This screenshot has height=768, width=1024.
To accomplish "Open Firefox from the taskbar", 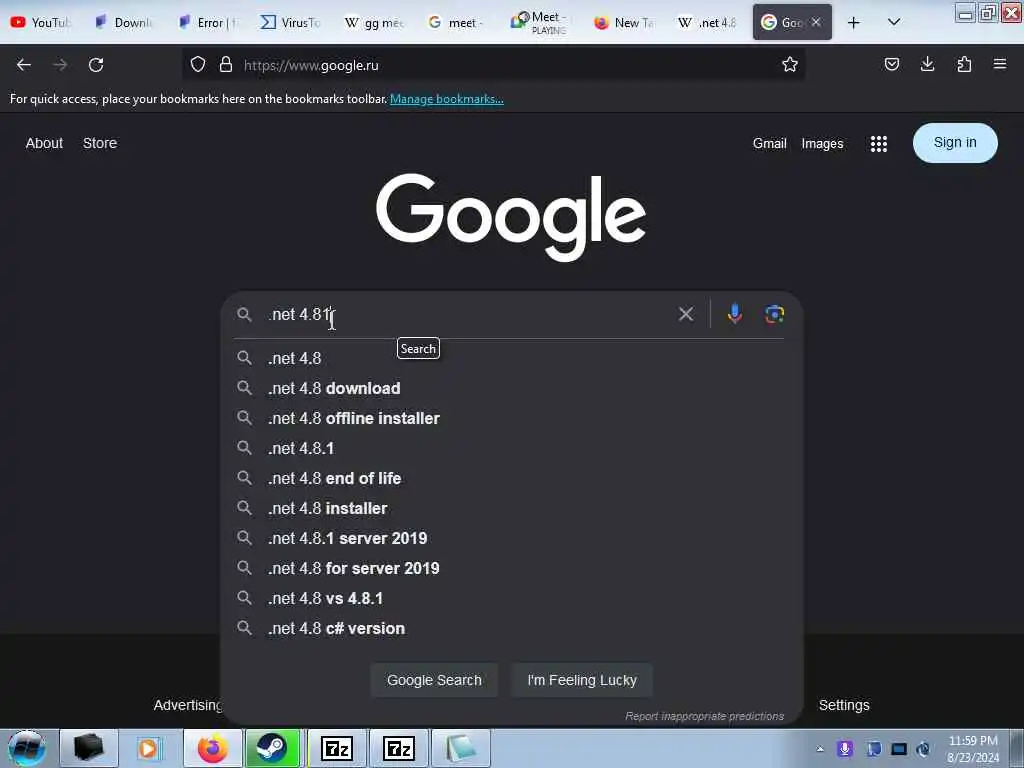I will (213, 748).
